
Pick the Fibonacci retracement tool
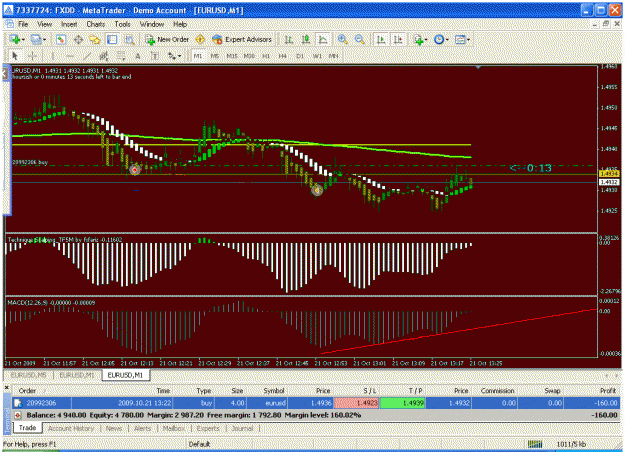[121, 56]
